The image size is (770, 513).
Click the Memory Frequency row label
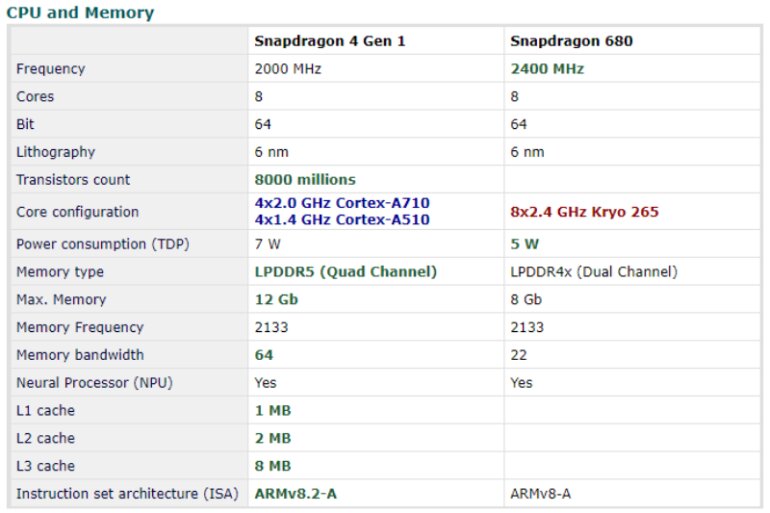click(x=80, y=327)
